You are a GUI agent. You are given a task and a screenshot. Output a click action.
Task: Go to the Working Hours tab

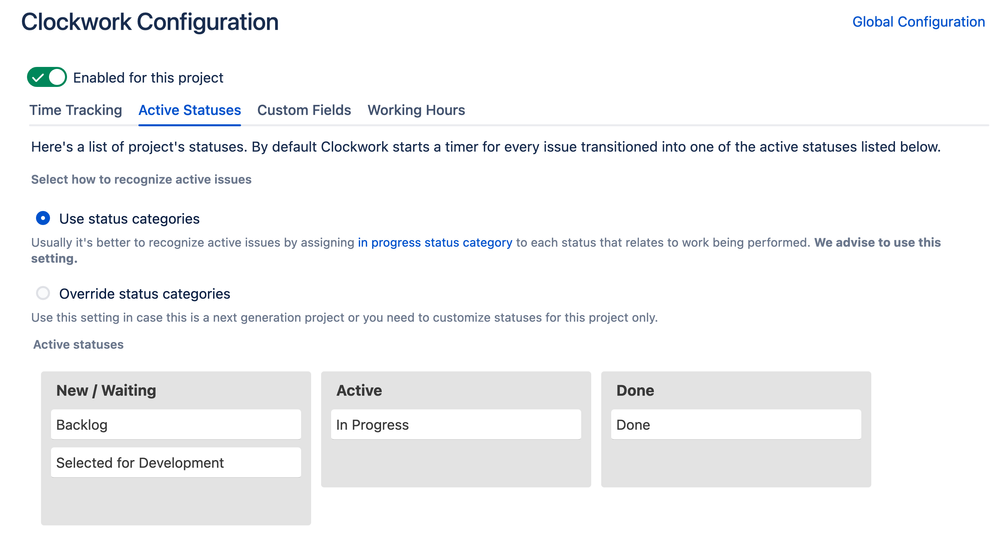(x=416, y=110)
